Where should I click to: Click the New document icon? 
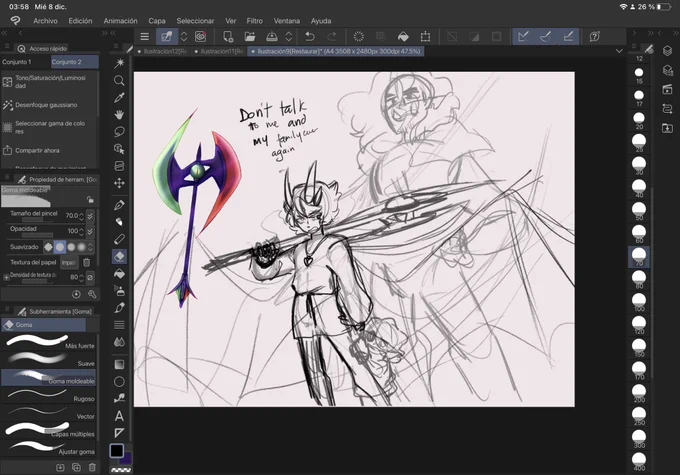tap(228, 37)
